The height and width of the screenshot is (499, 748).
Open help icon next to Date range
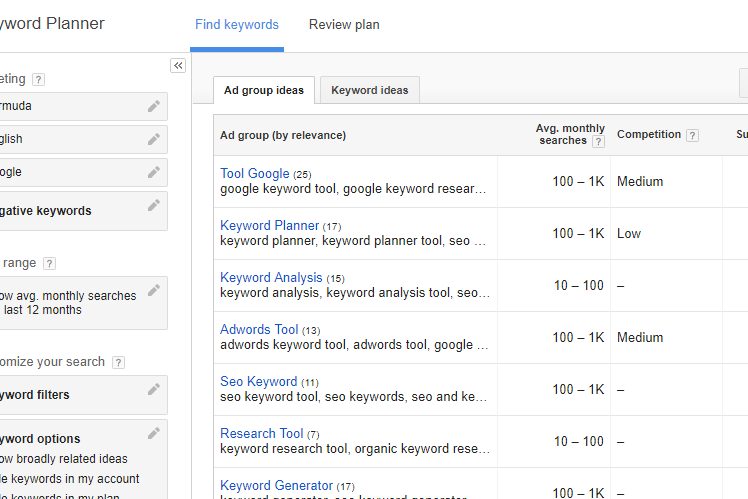click(x=49, y=263)
